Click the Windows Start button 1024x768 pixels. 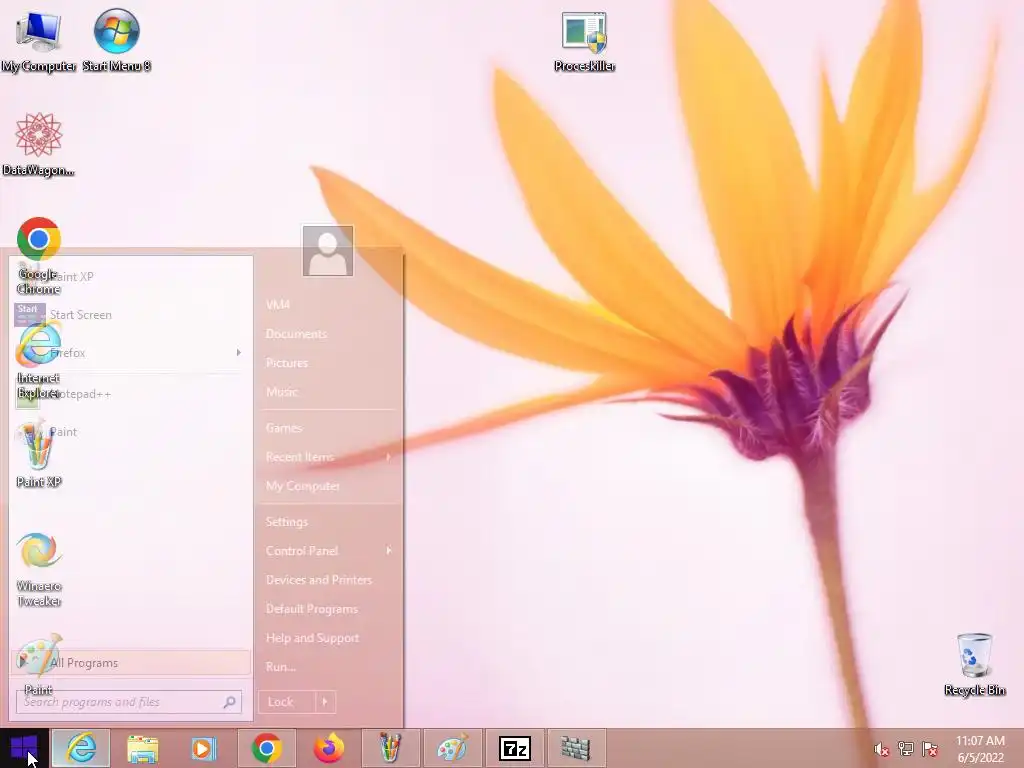[x=24, y=748]
